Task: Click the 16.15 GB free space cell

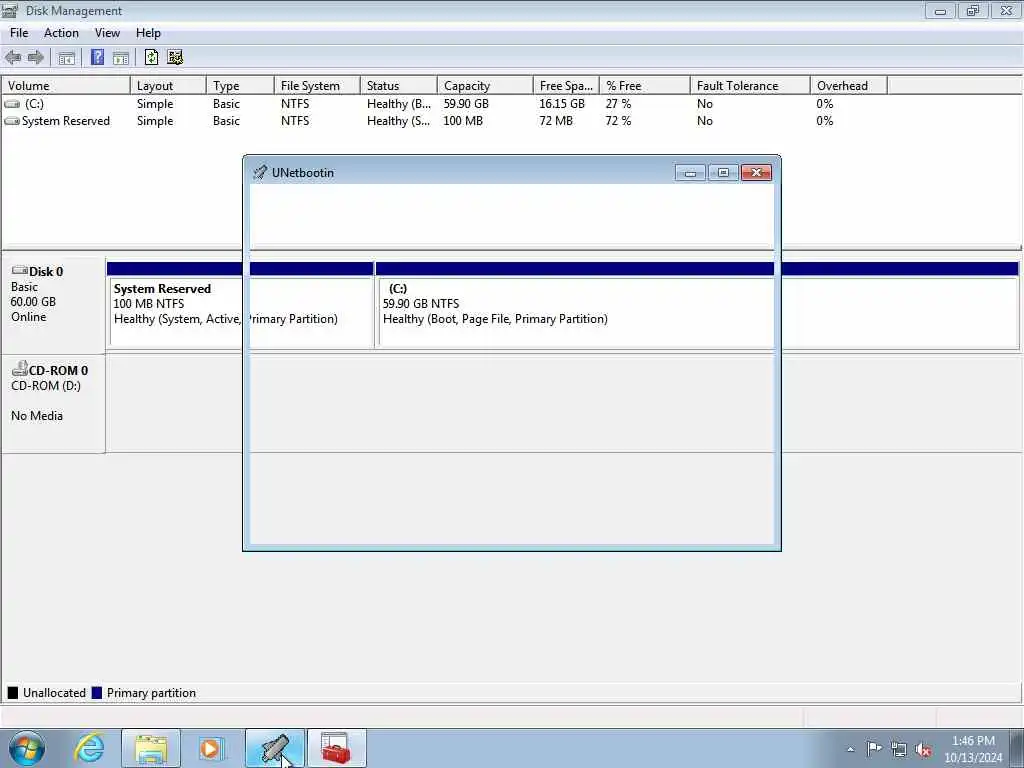Action: point(562,104)
